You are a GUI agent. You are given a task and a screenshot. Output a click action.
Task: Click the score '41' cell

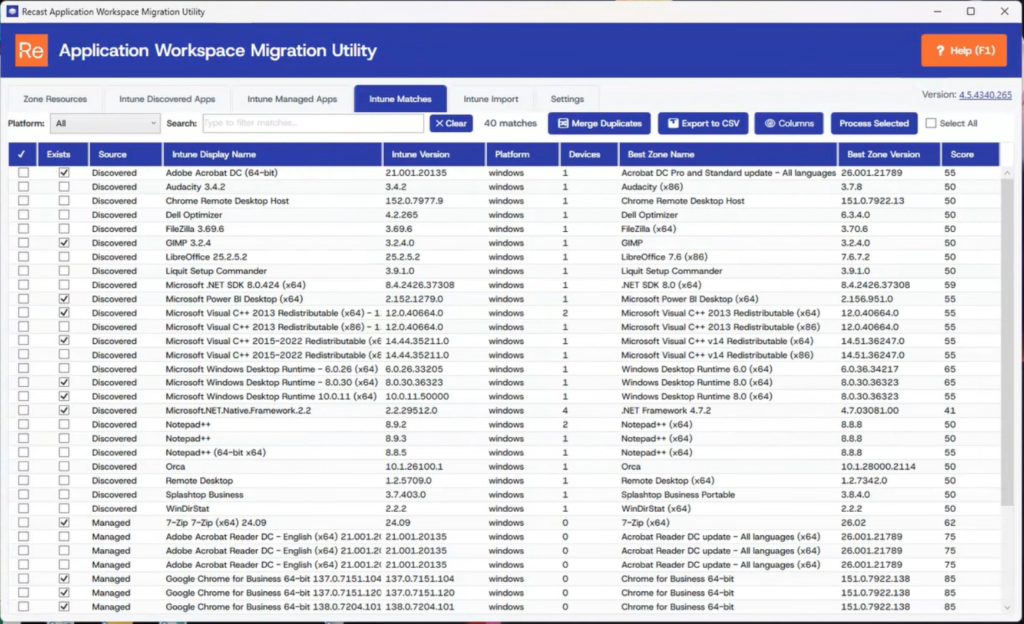tap(950, 411)
